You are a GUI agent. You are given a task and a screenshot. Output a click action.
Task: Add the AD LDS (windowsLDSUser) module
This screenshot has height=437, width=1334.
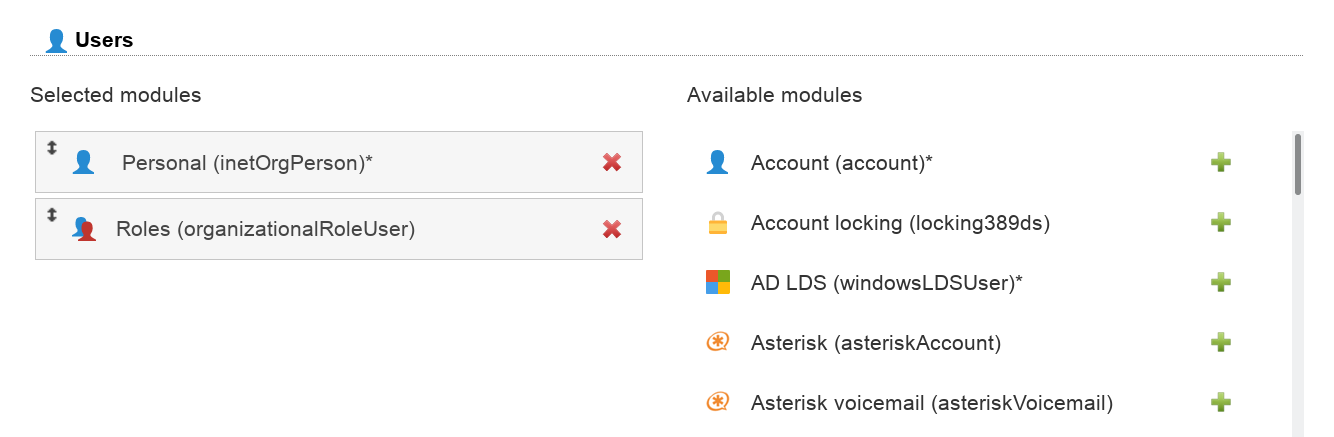(1220, 282)
